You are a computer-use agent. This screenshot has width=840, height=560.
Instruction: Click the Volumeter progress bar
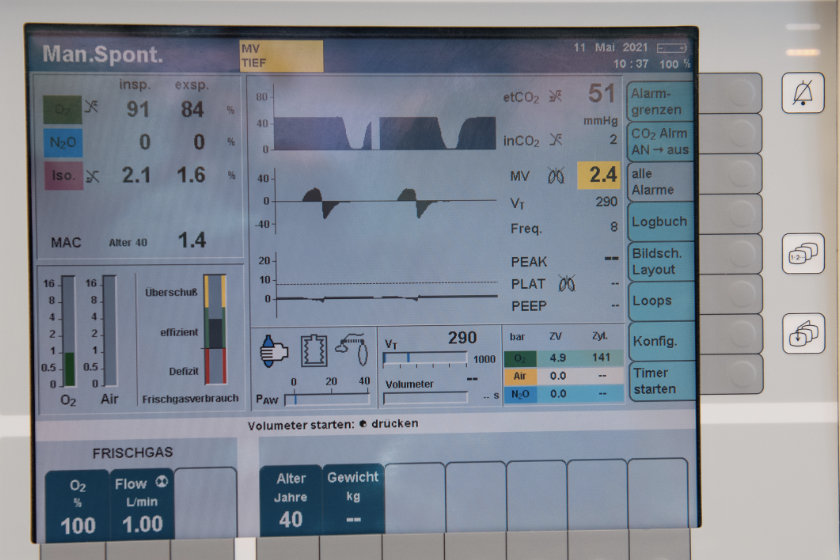pyautogui.click(x=426, y=398)
